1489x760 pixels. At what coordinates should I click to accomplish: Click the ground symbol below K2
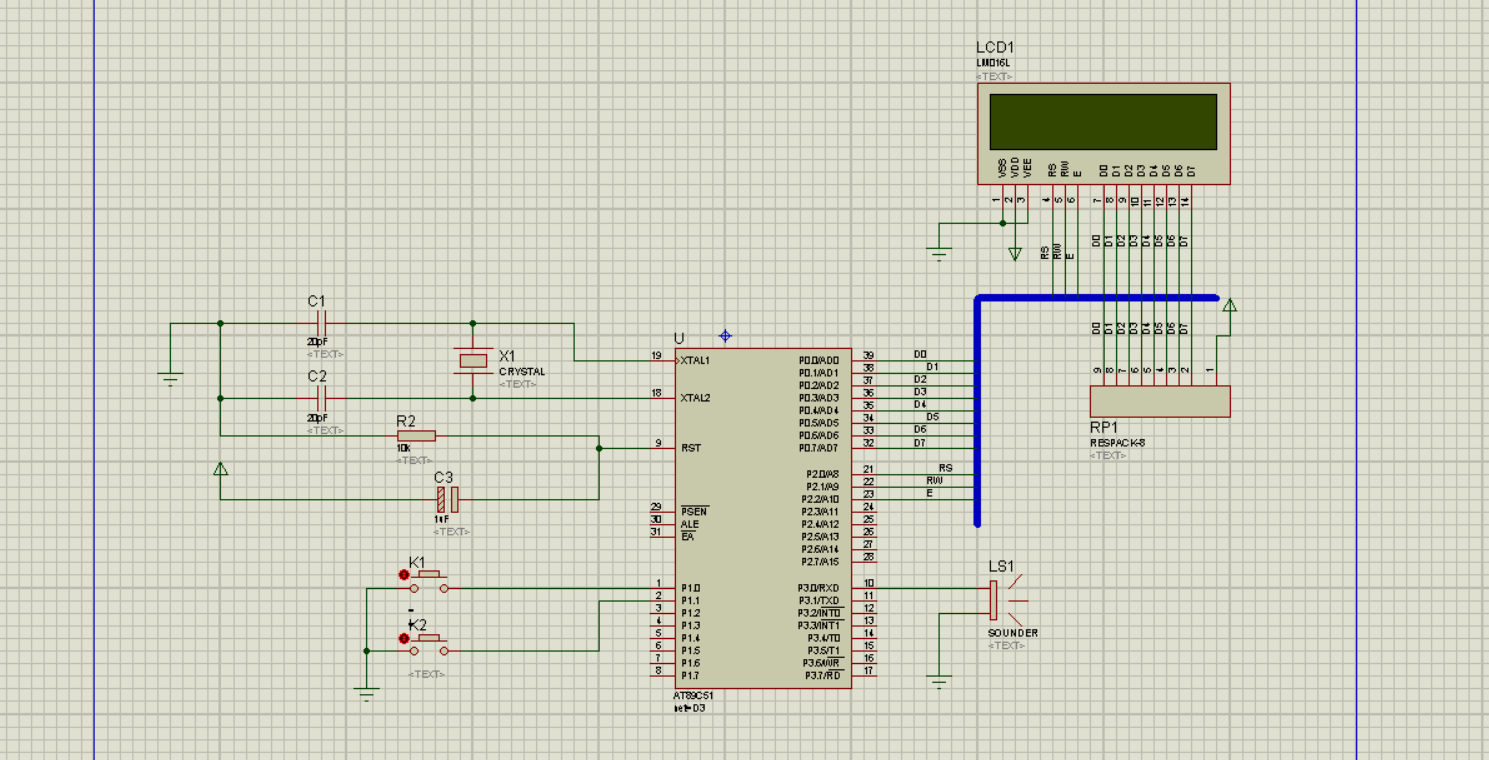pos(367,693)
